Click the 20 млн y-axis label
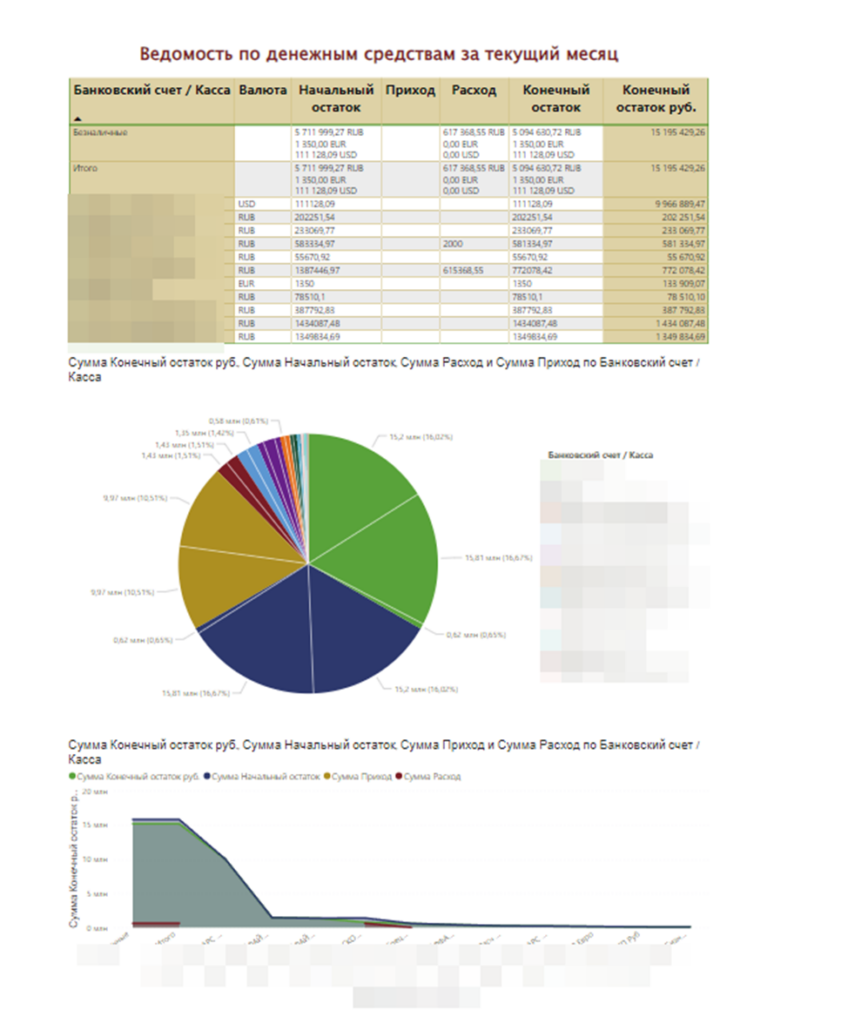Viewport: 848px width, 1024px height. pyautogui.click(x=95, y=792)
